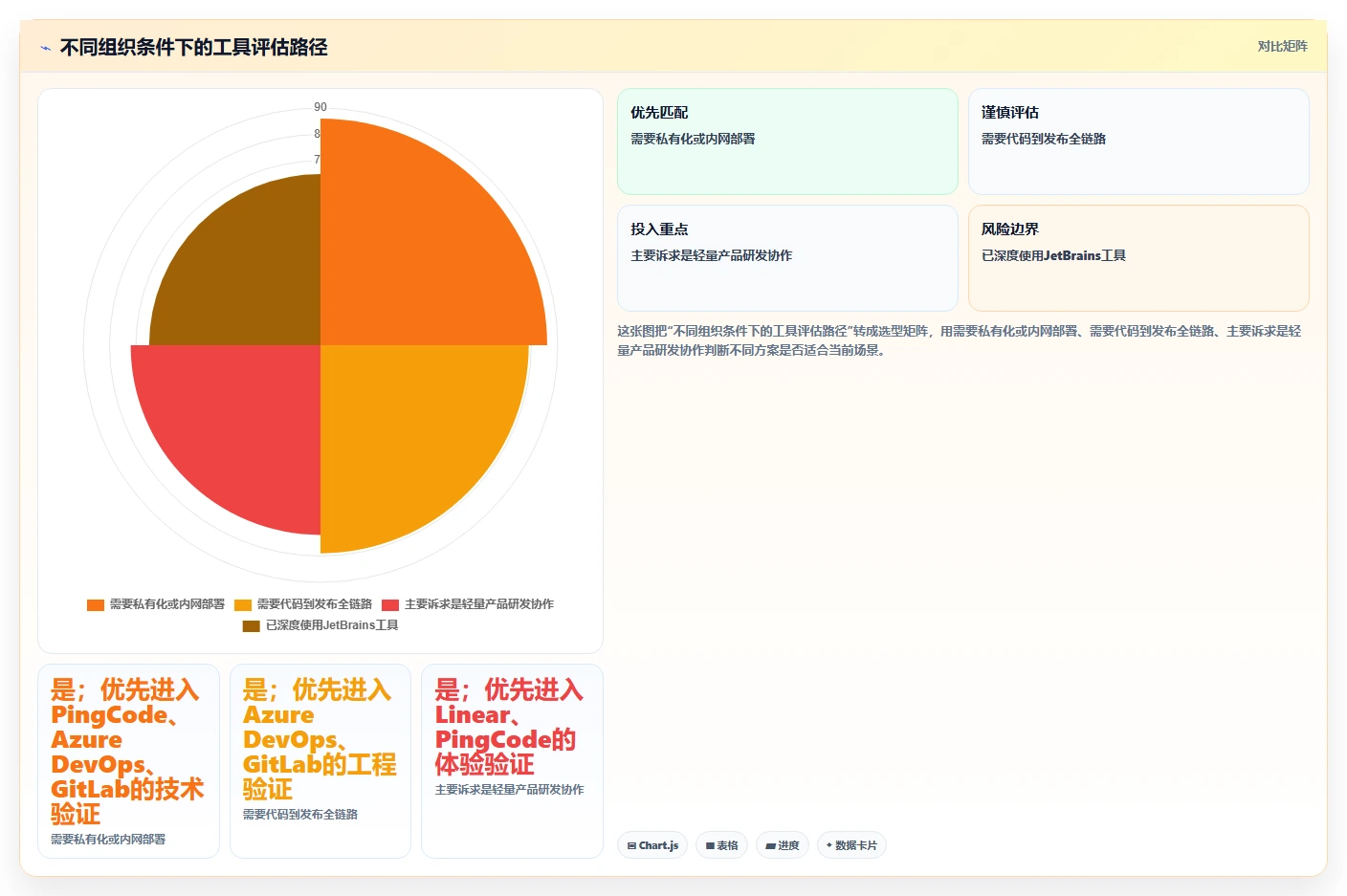Click the 需要代码到发布全链路 legend label
The width and height of the screenshot is (1347, 896).
314,604
